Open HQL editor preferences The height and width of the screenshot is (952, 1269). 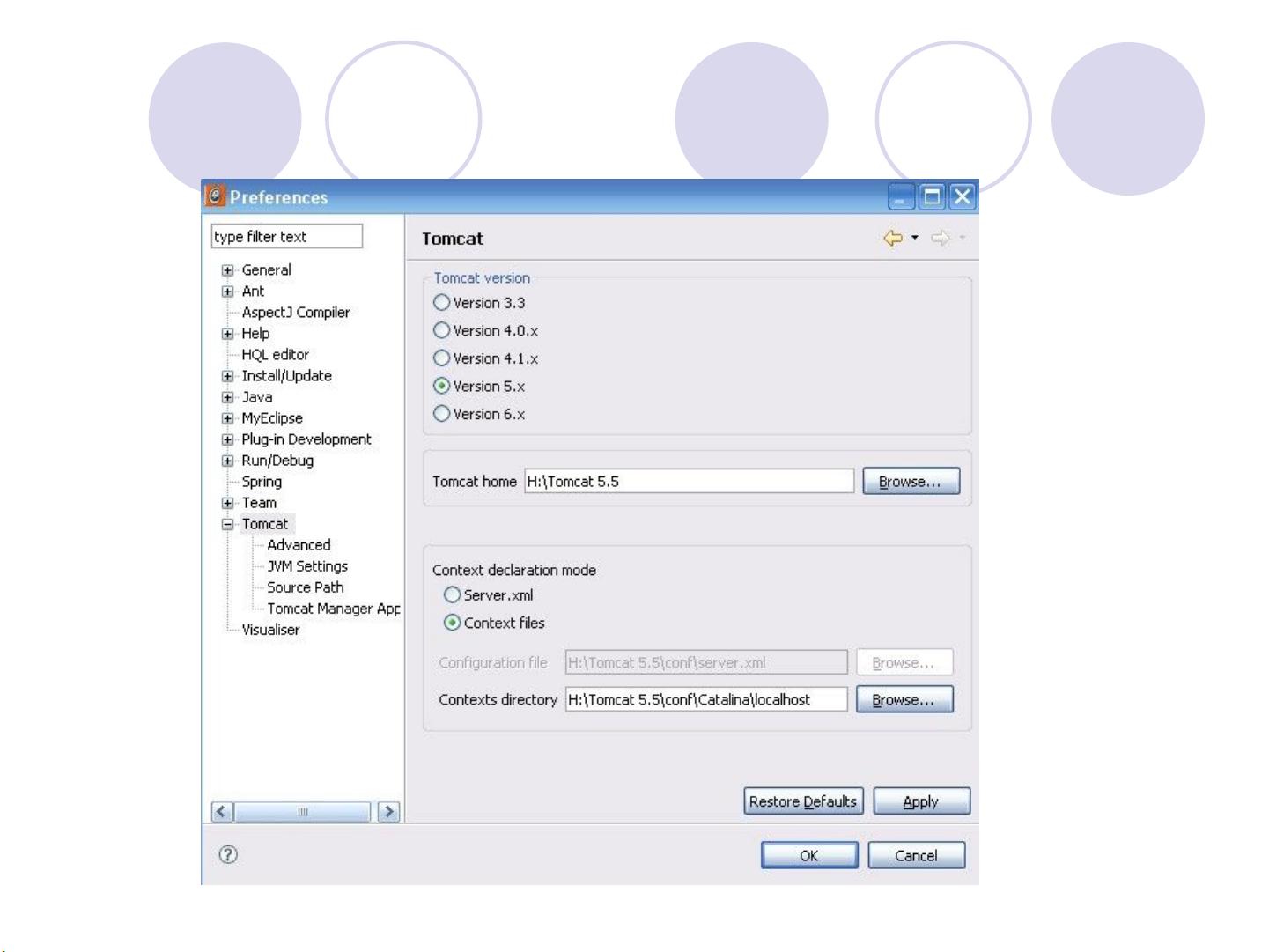pos(276,355)
